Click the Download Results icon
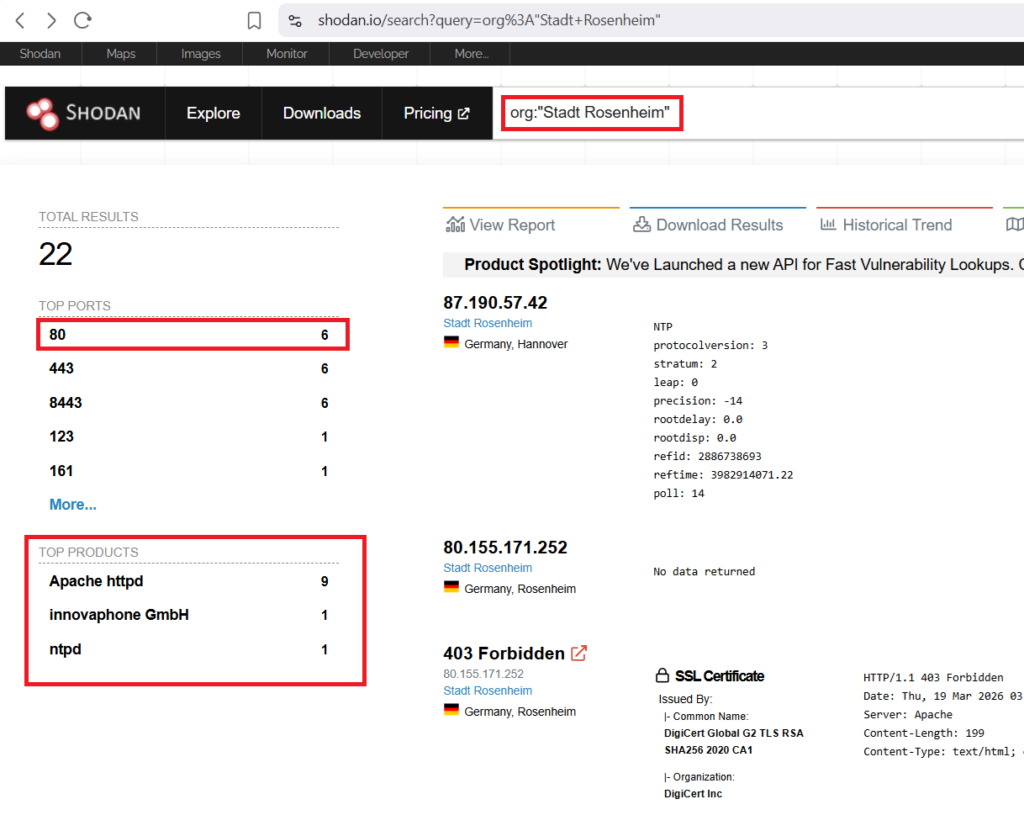Image resolution: width=1024 pixels, height=815 pixels. click(x=642, y=225)
